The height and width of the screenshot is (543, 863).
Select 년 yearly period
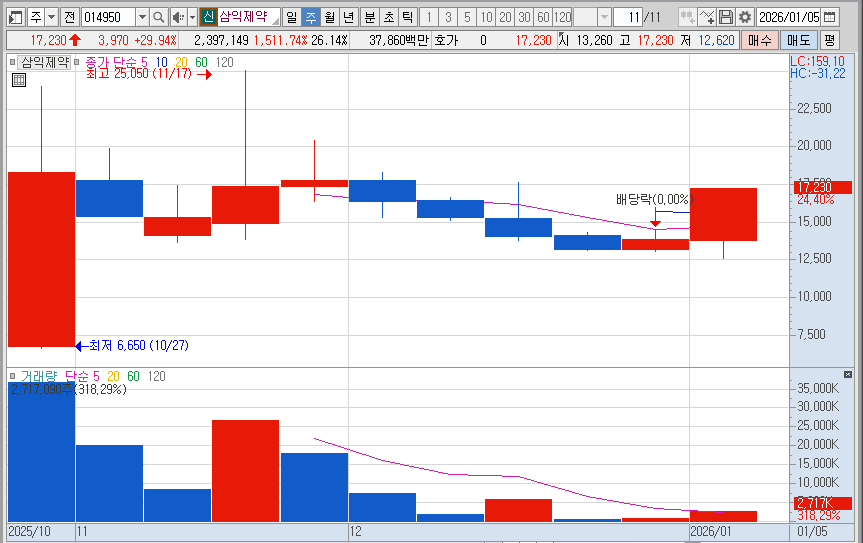348,18
